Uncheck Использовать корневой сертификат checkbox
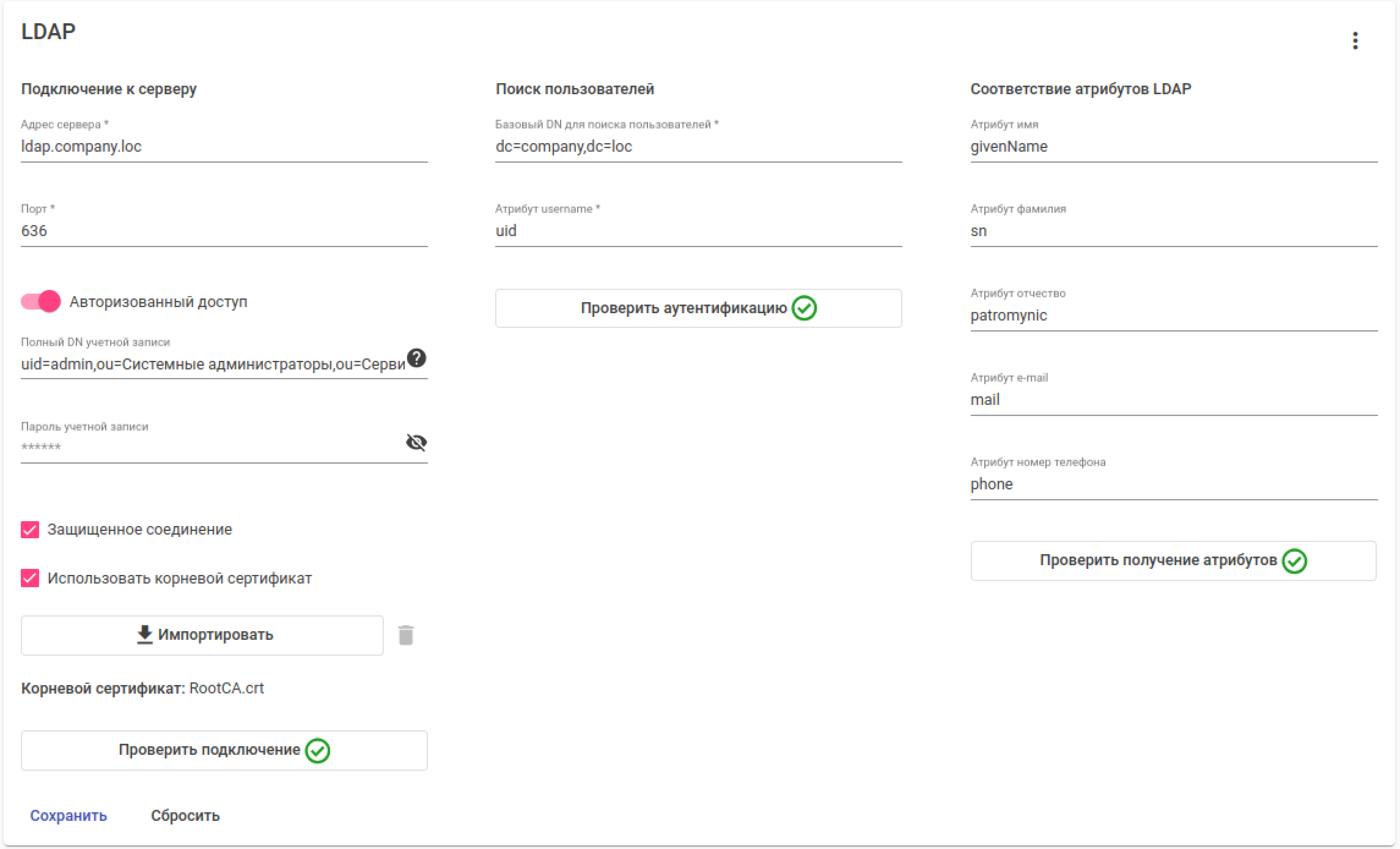 coord(30,578)
